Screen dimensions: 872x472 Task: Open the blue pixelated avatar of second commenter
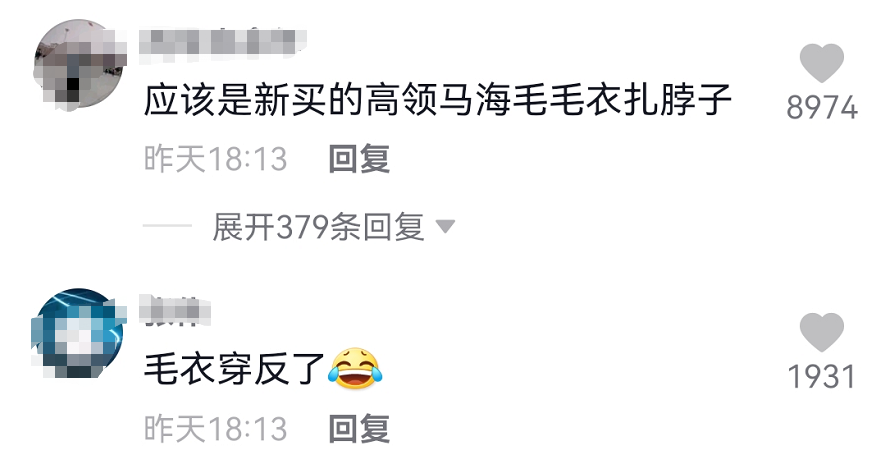click(x=77, y=333)
